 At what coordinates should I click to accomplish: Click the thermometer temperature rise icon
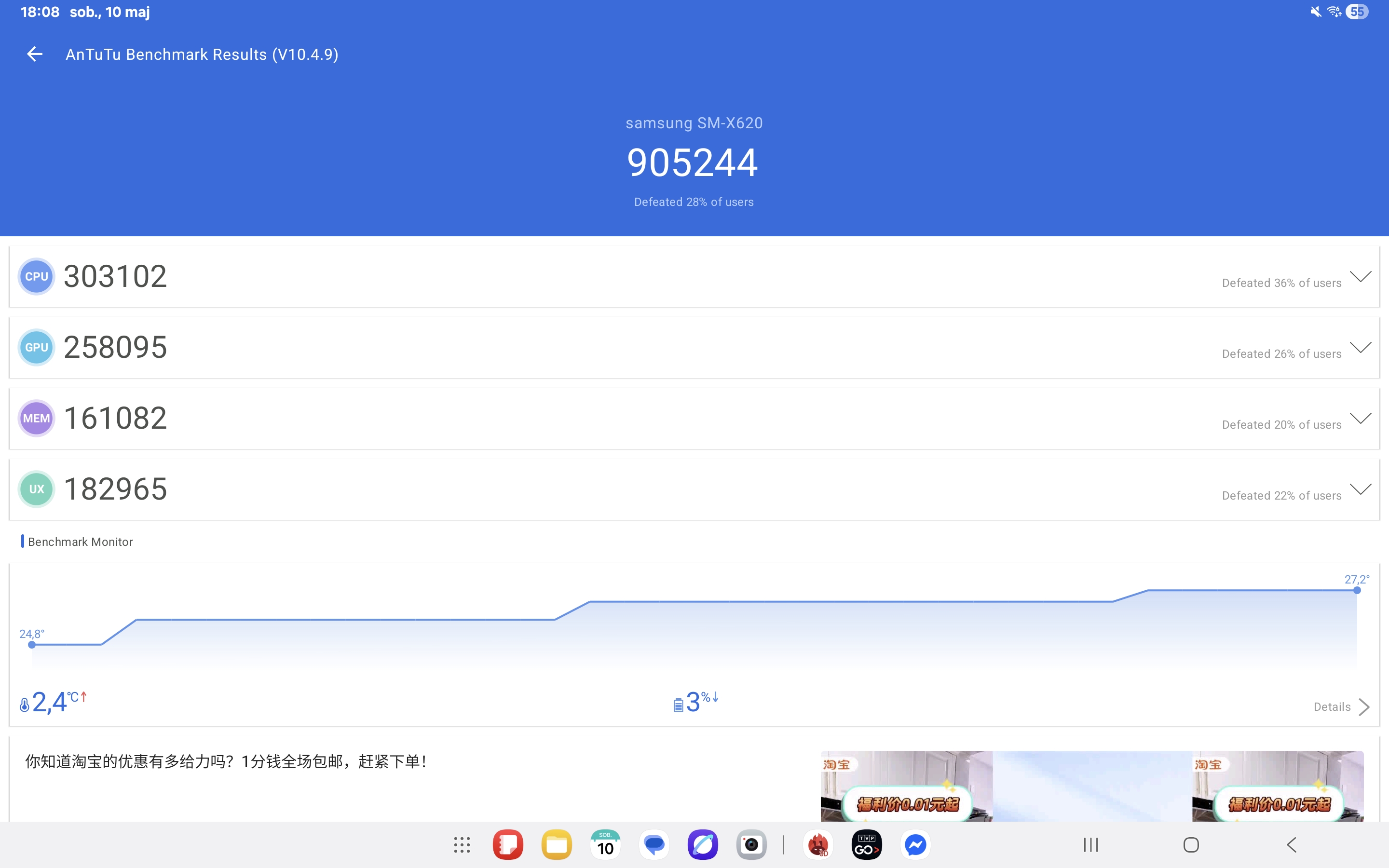24,705
